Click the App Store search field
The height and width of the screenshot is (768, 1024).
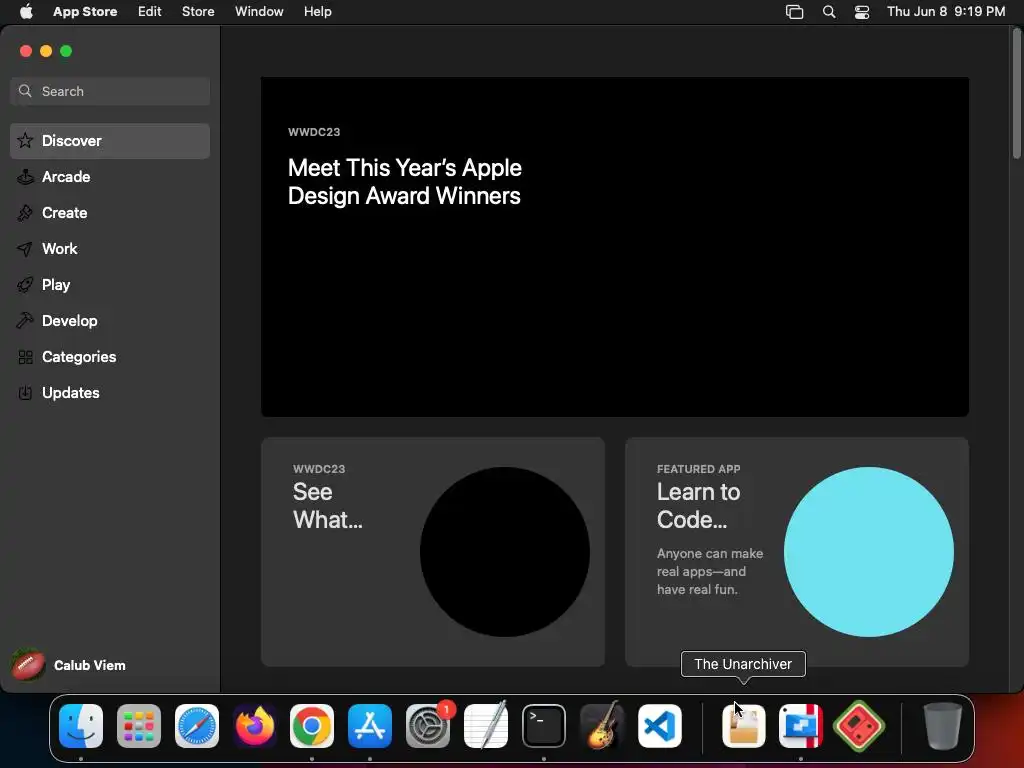point(110,91)
